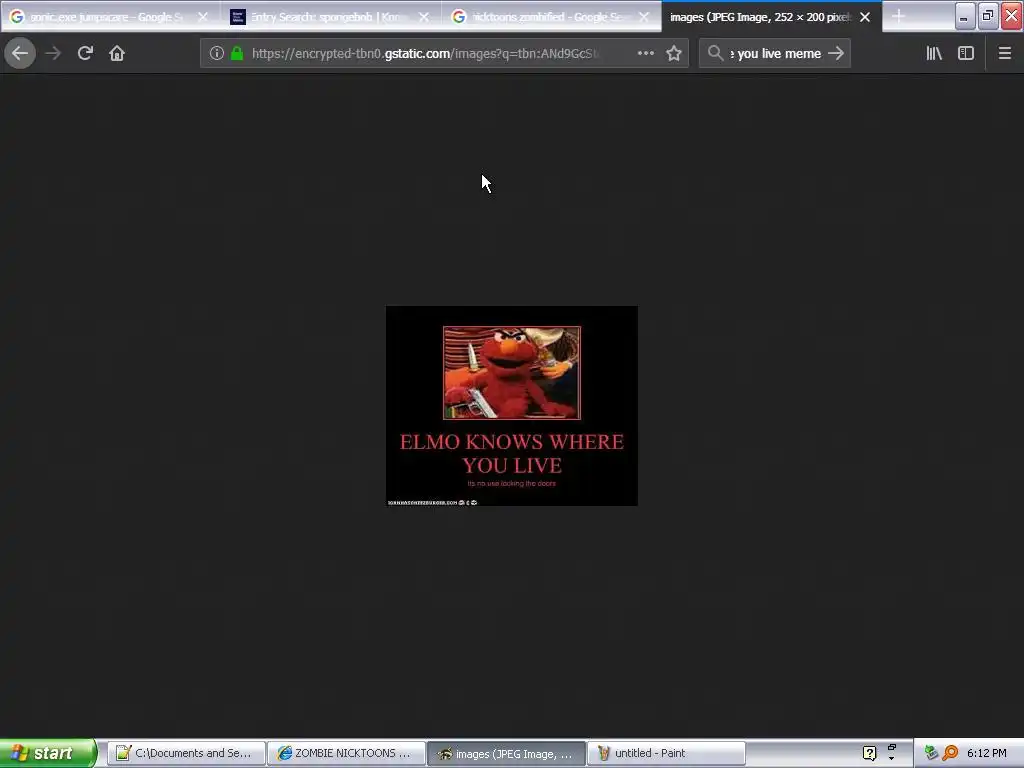Close the Firefox window
The width and height of the screenshot is (1024, 768).
1012,16
